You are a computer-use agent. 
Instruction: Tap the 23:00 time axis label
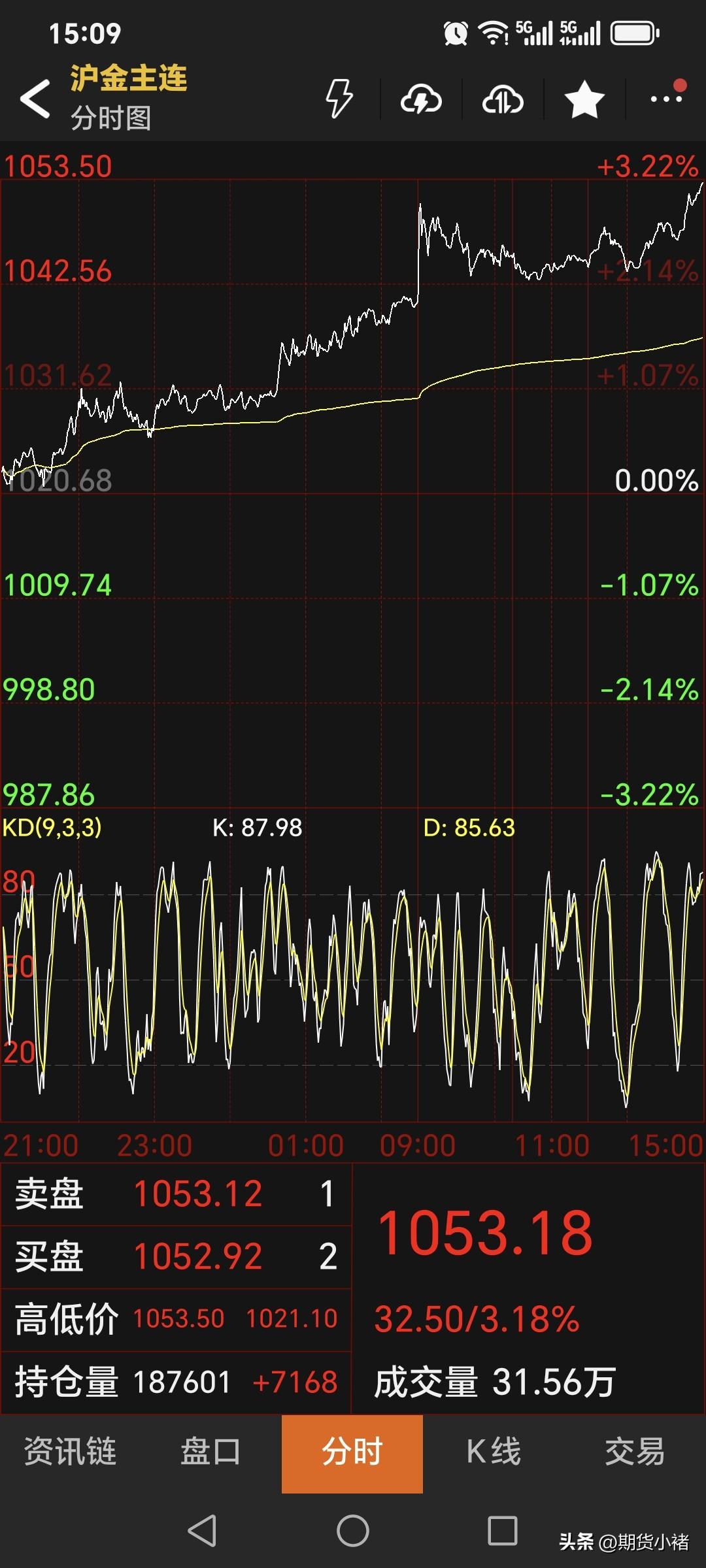click(154, 1145)
